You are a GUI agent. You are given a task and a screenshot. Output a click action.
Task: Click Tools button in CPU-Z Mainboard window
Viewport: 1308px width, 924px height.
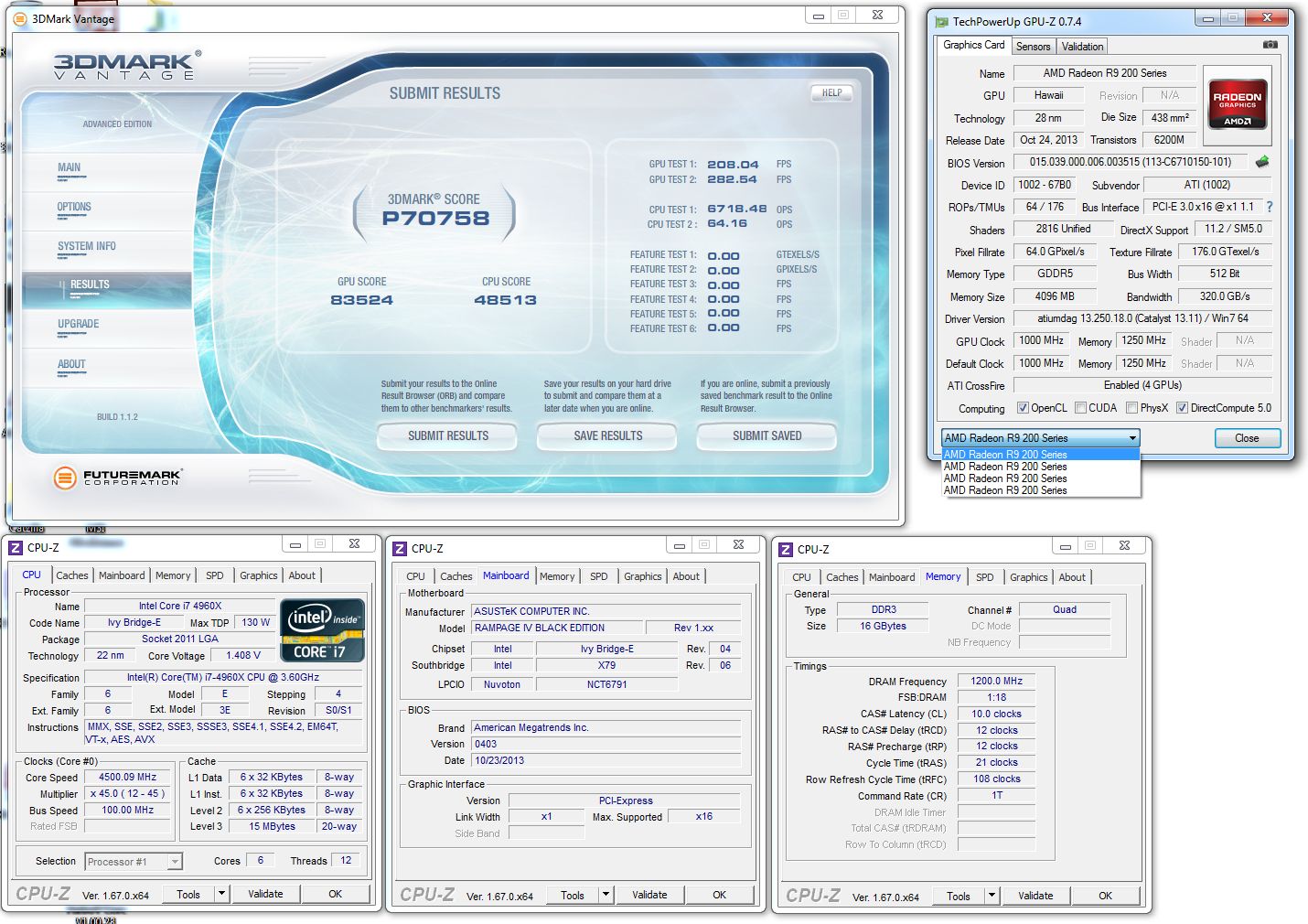573,895
